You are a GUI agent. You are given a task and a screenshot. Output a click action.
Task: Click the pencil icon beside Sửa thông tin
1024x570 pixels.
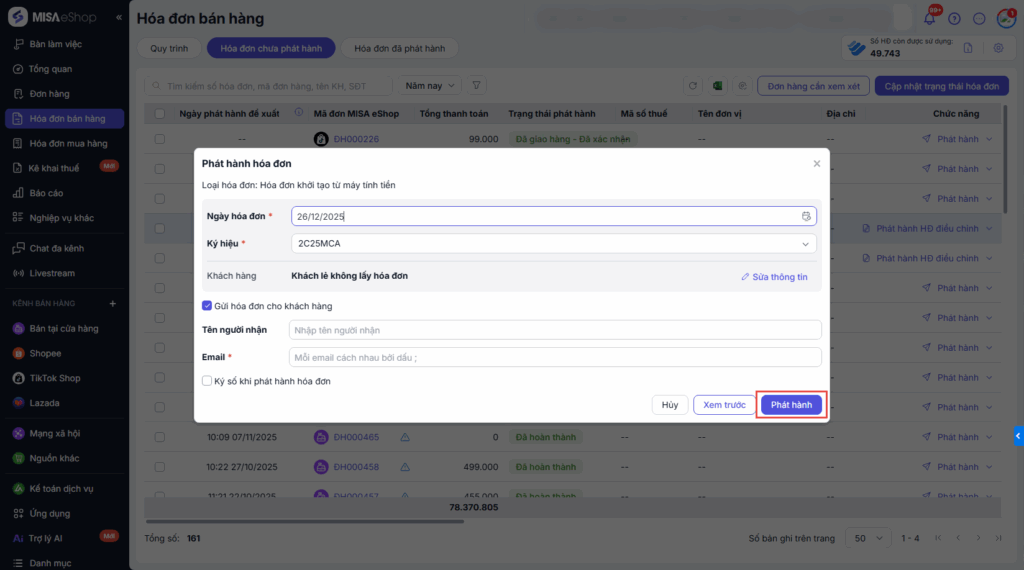pyautogui.click(x=745, y=277)
